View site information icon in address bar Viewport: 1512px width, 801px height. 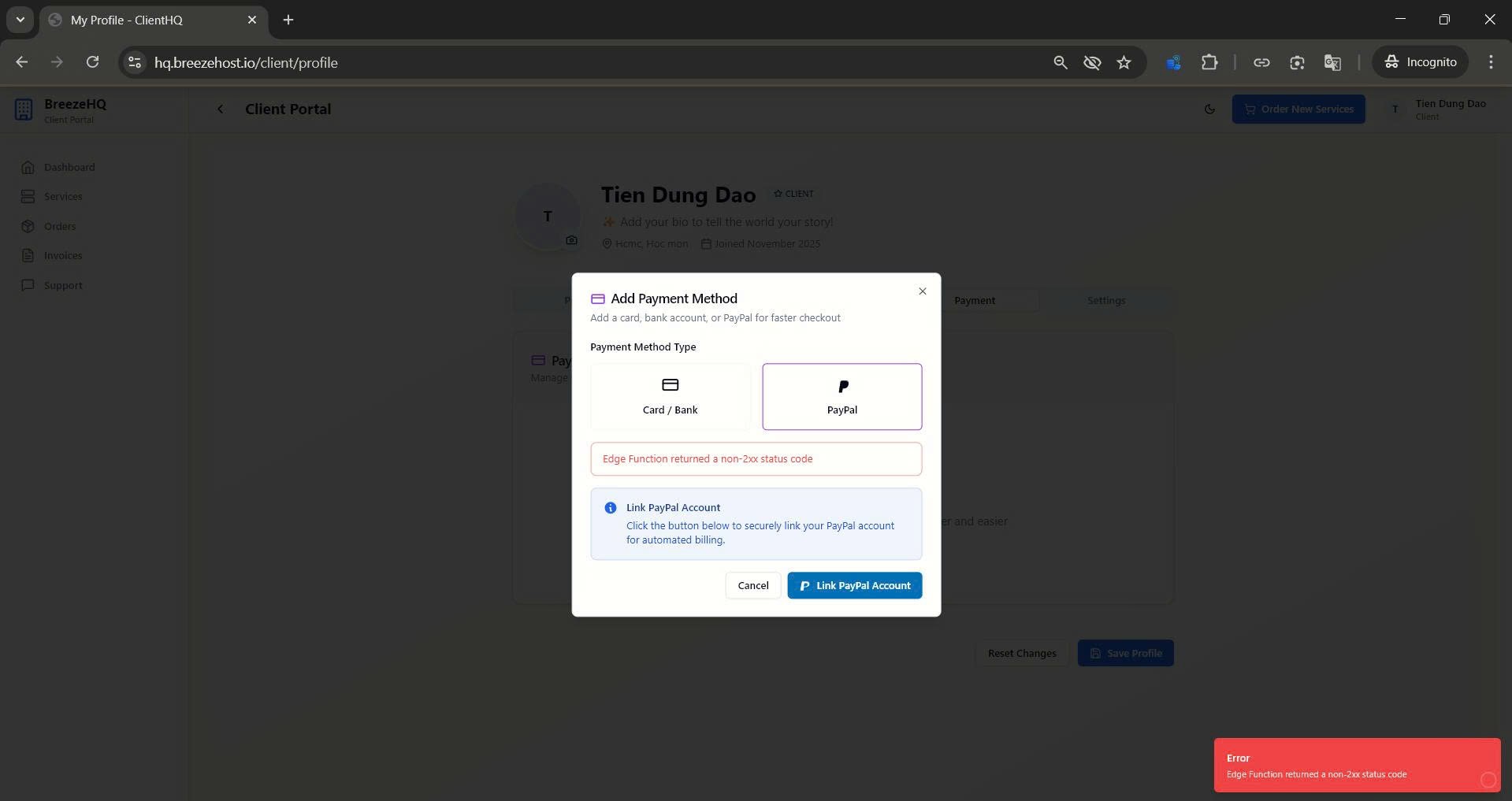coord(135,62)
